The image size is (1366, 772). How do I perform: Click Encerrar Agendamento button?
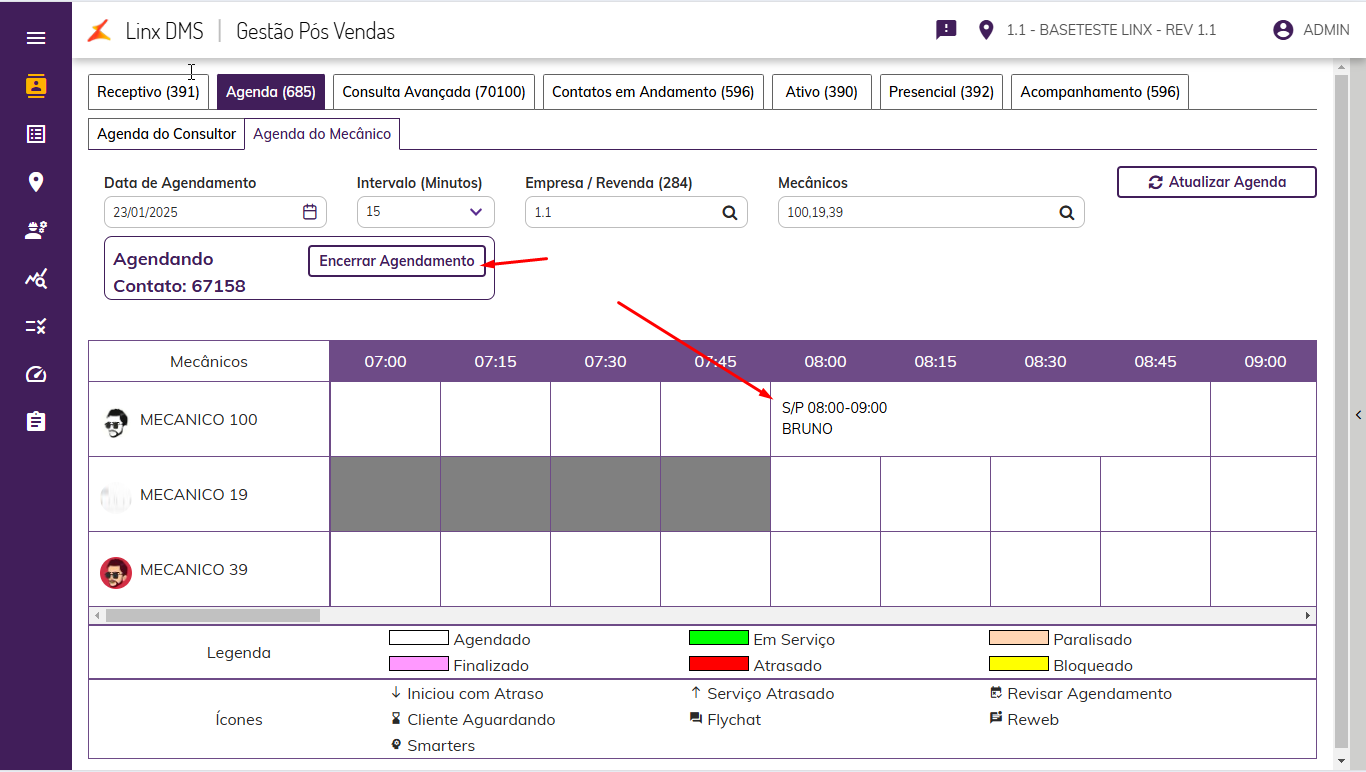397,261
